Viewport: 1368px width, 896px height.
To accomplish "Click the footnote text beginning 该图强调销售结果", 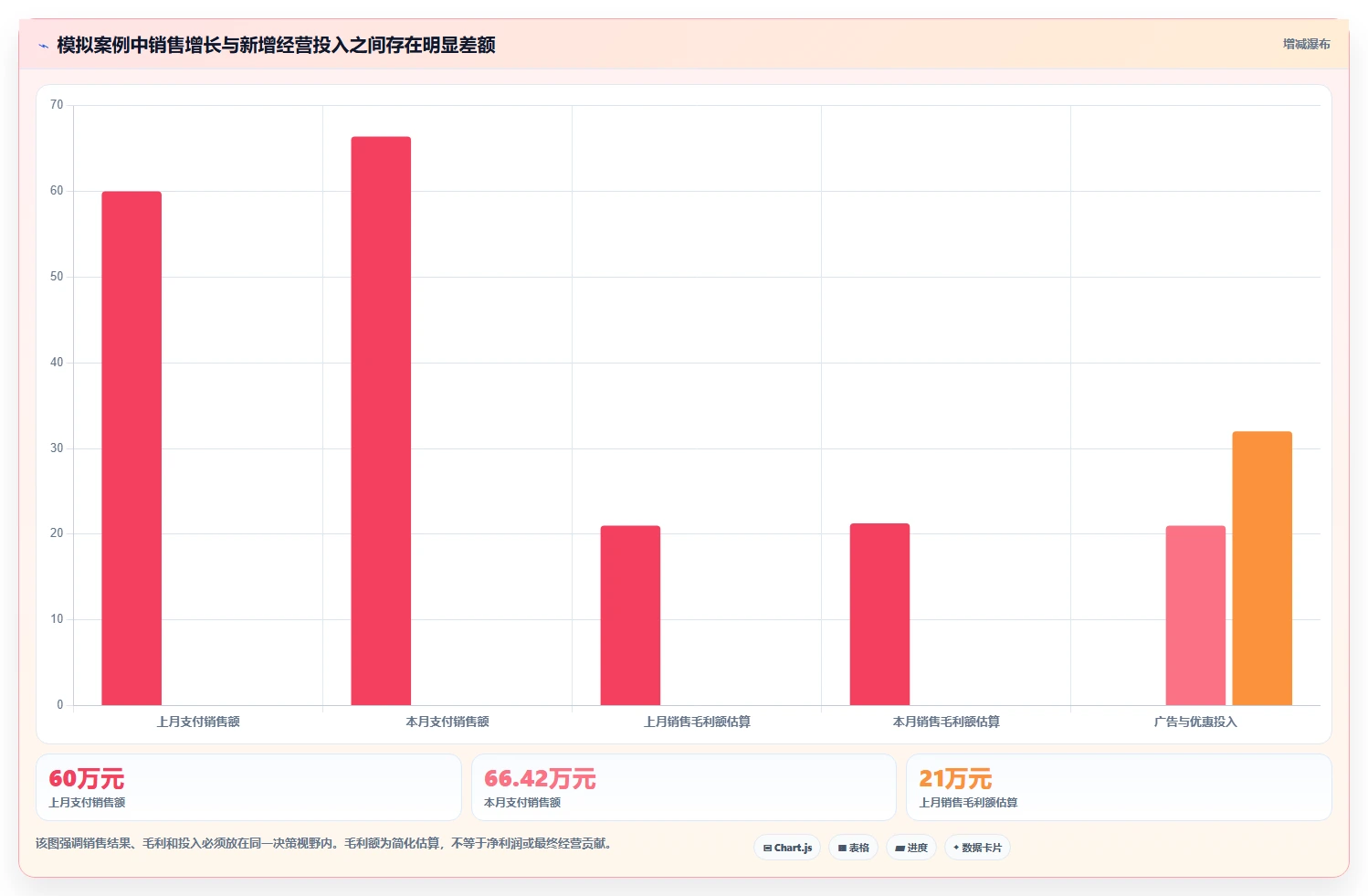I will point(323,843).
